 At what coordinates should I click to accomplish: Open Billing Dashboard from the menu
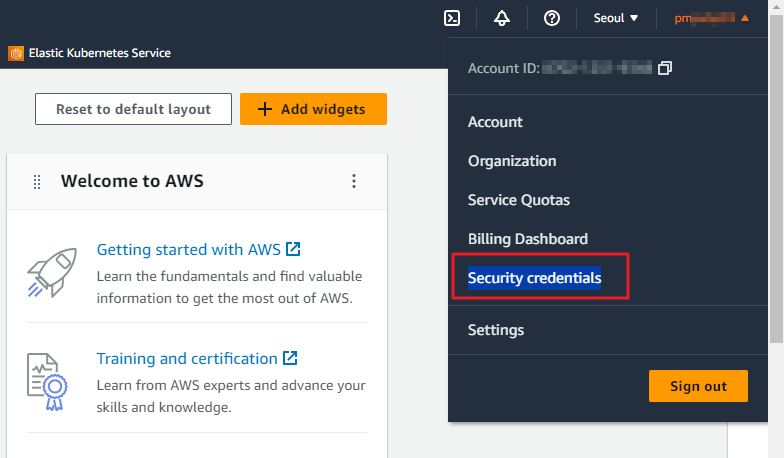(x=528, y=239)
